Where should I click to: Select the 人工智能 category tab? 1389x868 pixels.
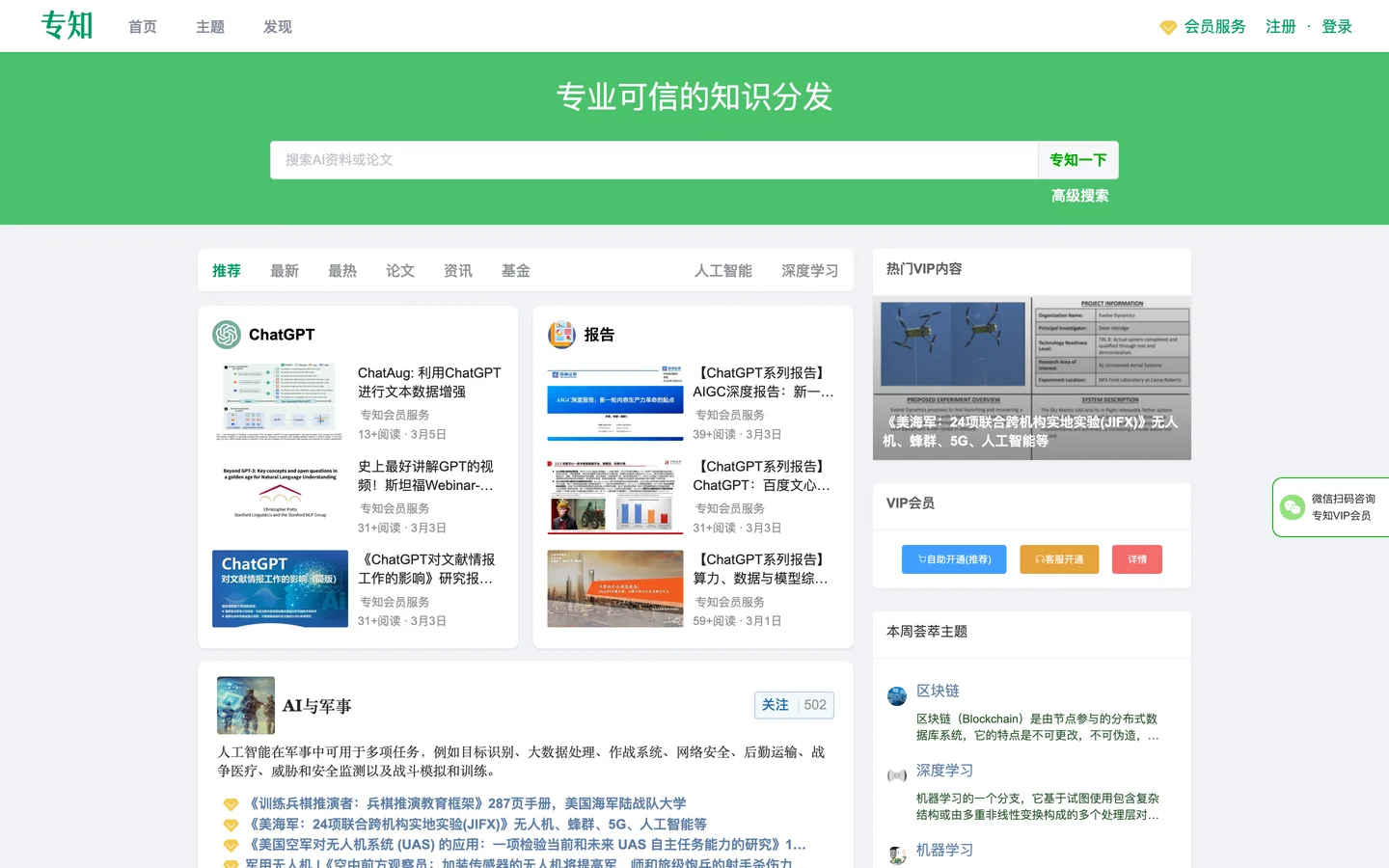coord(723,271)
